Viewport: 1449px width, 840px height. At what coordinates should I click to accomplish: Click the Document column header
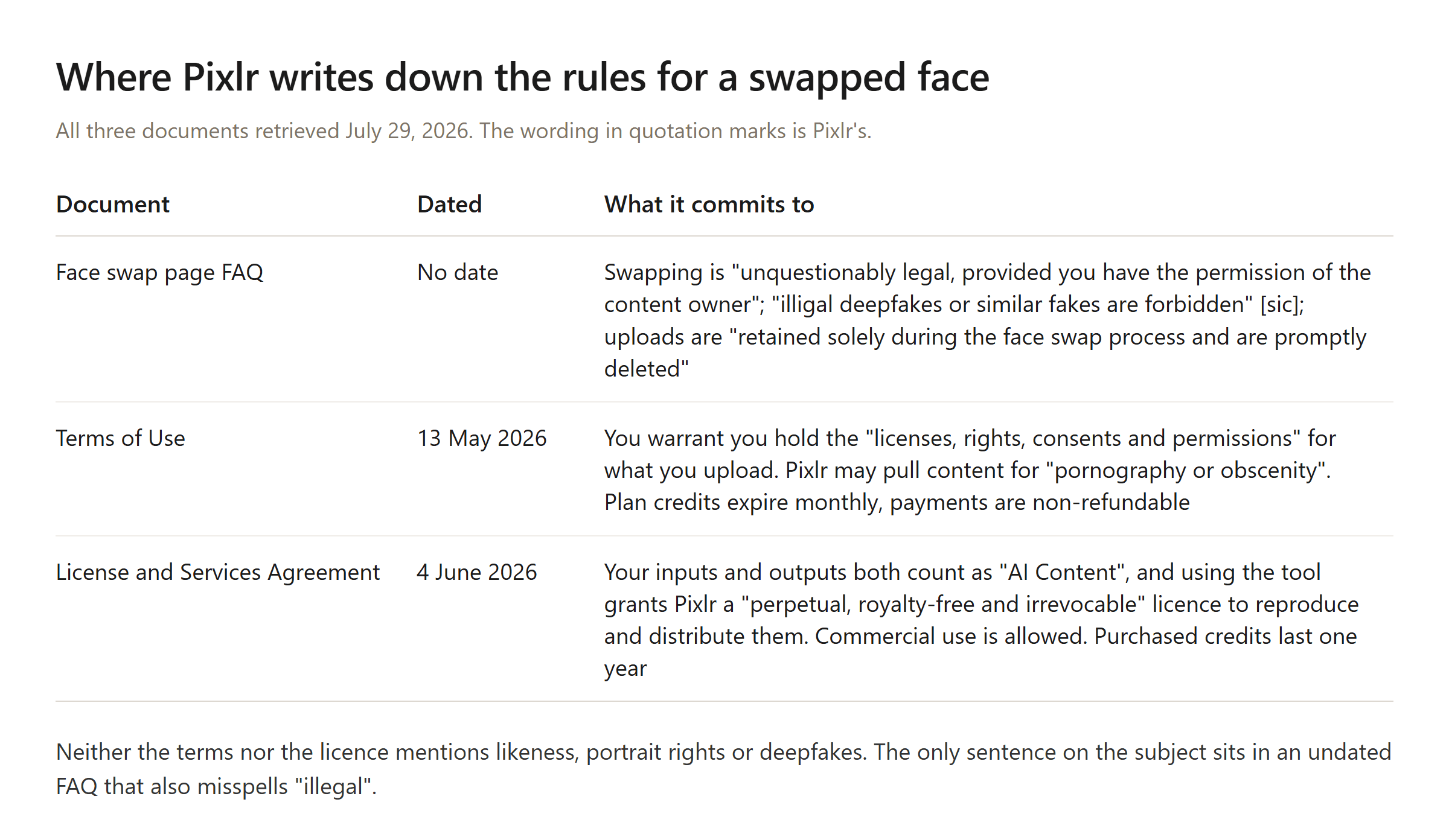[x=112, y=205]
